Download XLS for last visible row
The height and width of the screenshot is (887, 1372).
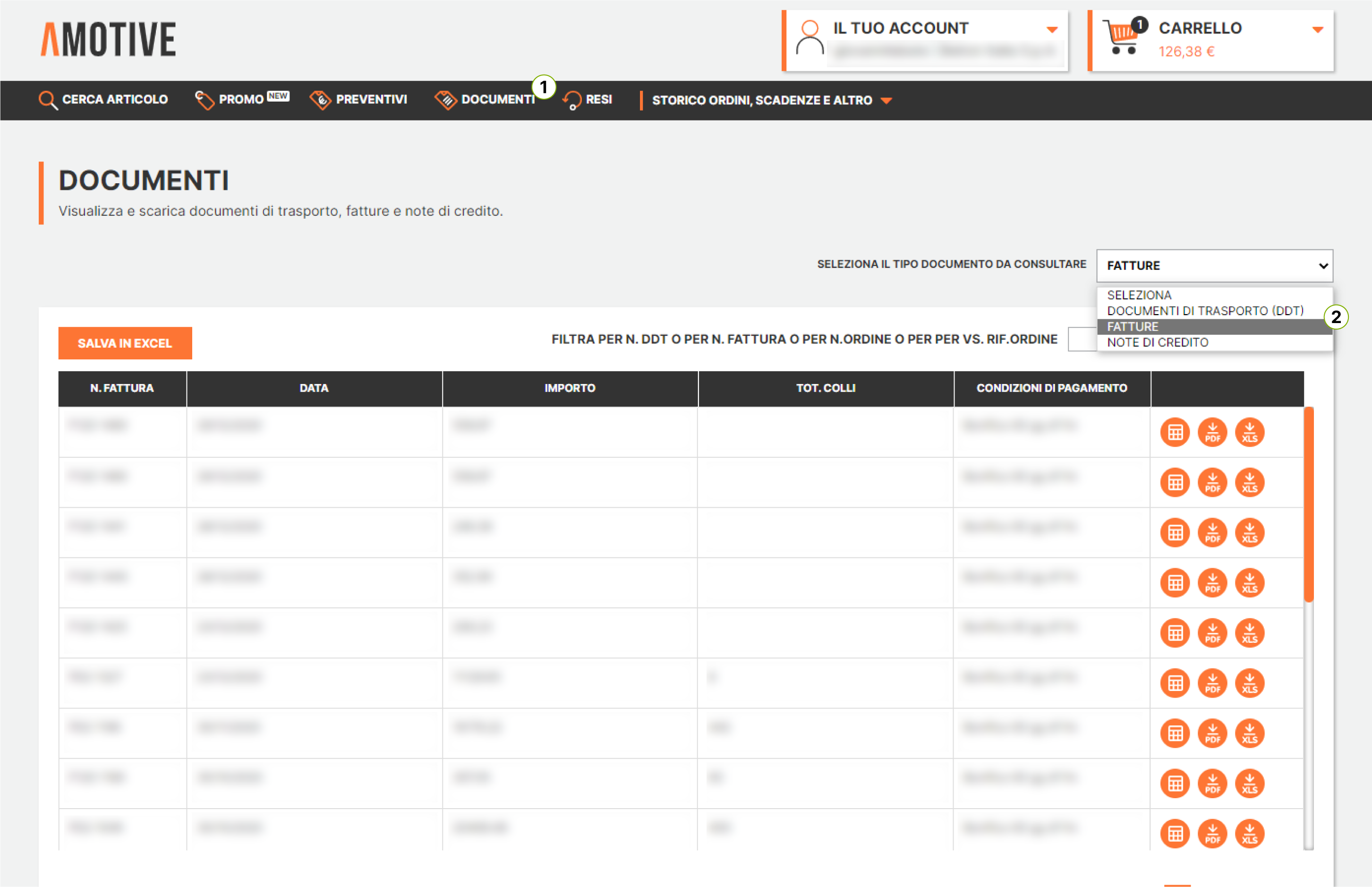pos(1249,834)
